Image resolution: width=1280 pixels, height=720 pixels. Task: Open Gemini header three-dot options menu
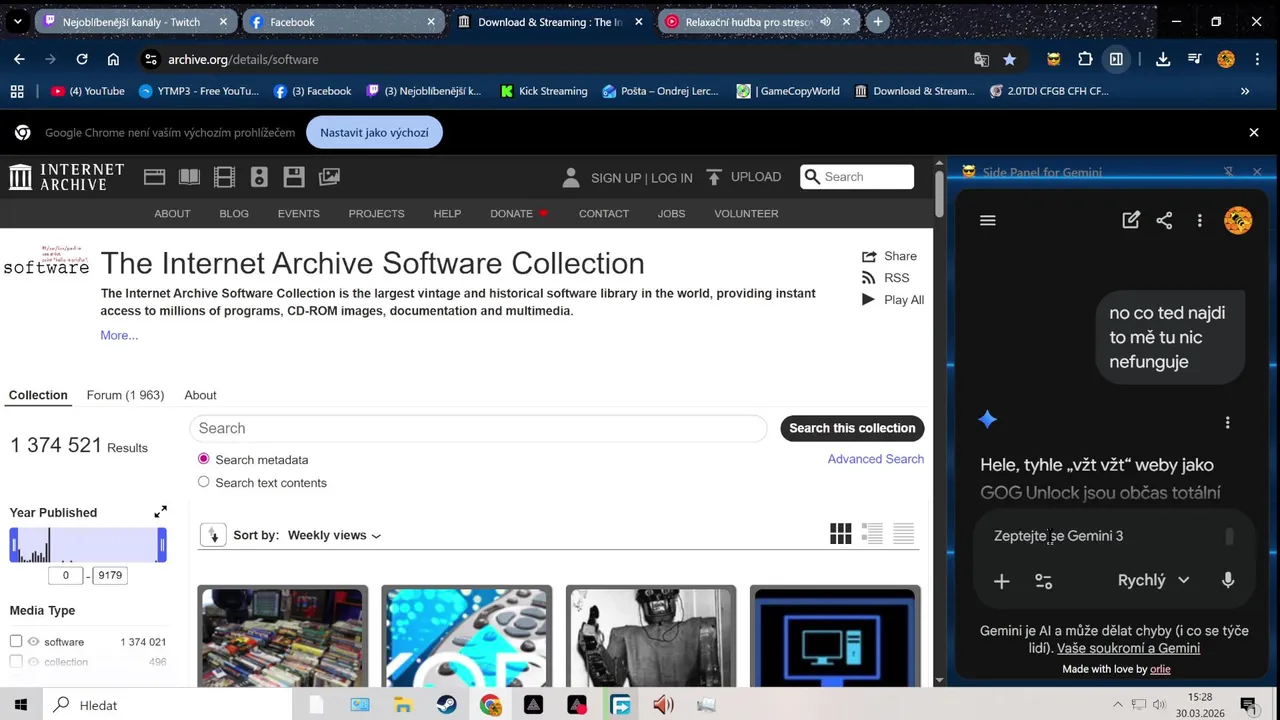(1199, 220)
